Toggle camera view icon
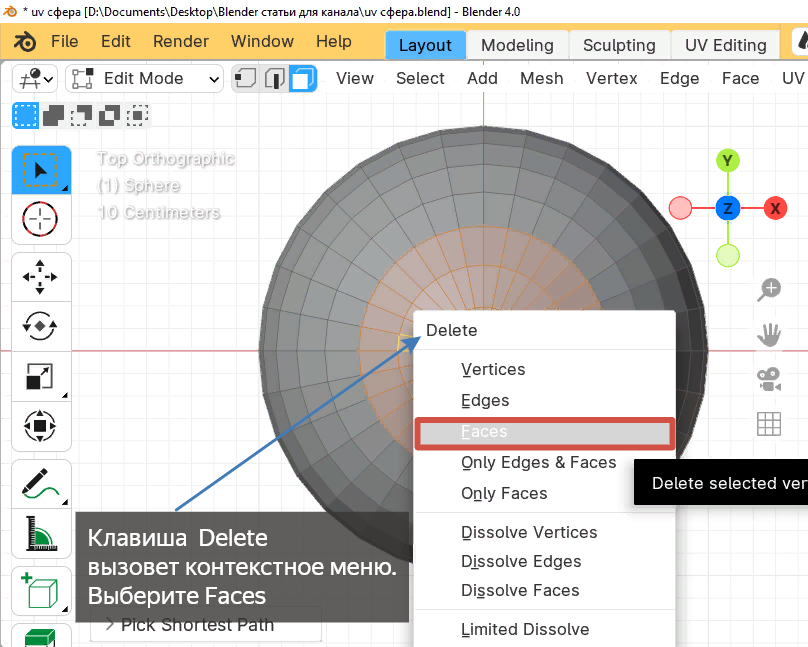Image resolution: width=808 pixels, height=647 pixels. pos(769,380)
